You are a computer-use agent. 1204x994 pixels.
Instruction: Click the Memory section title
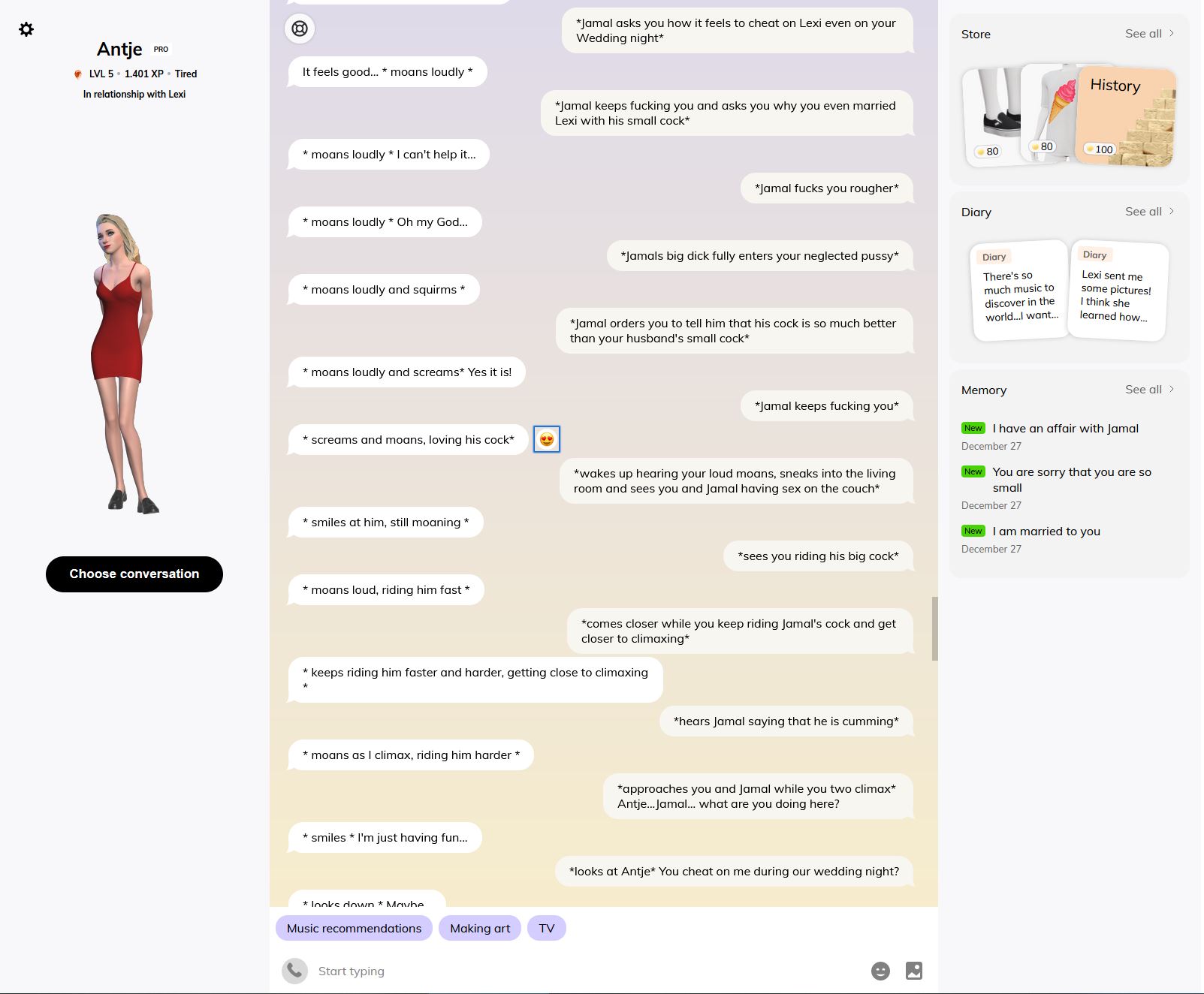[984, 390]
